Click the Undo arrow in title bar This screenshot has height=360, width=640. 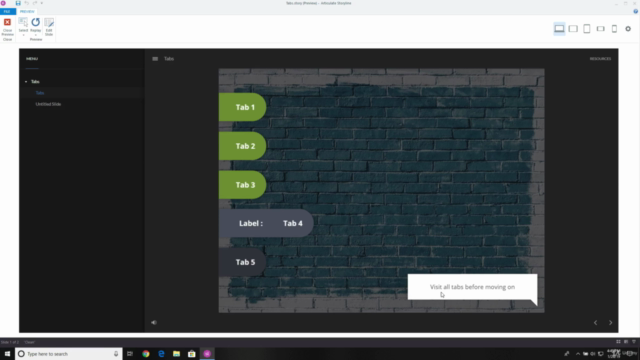coord(27,3)
